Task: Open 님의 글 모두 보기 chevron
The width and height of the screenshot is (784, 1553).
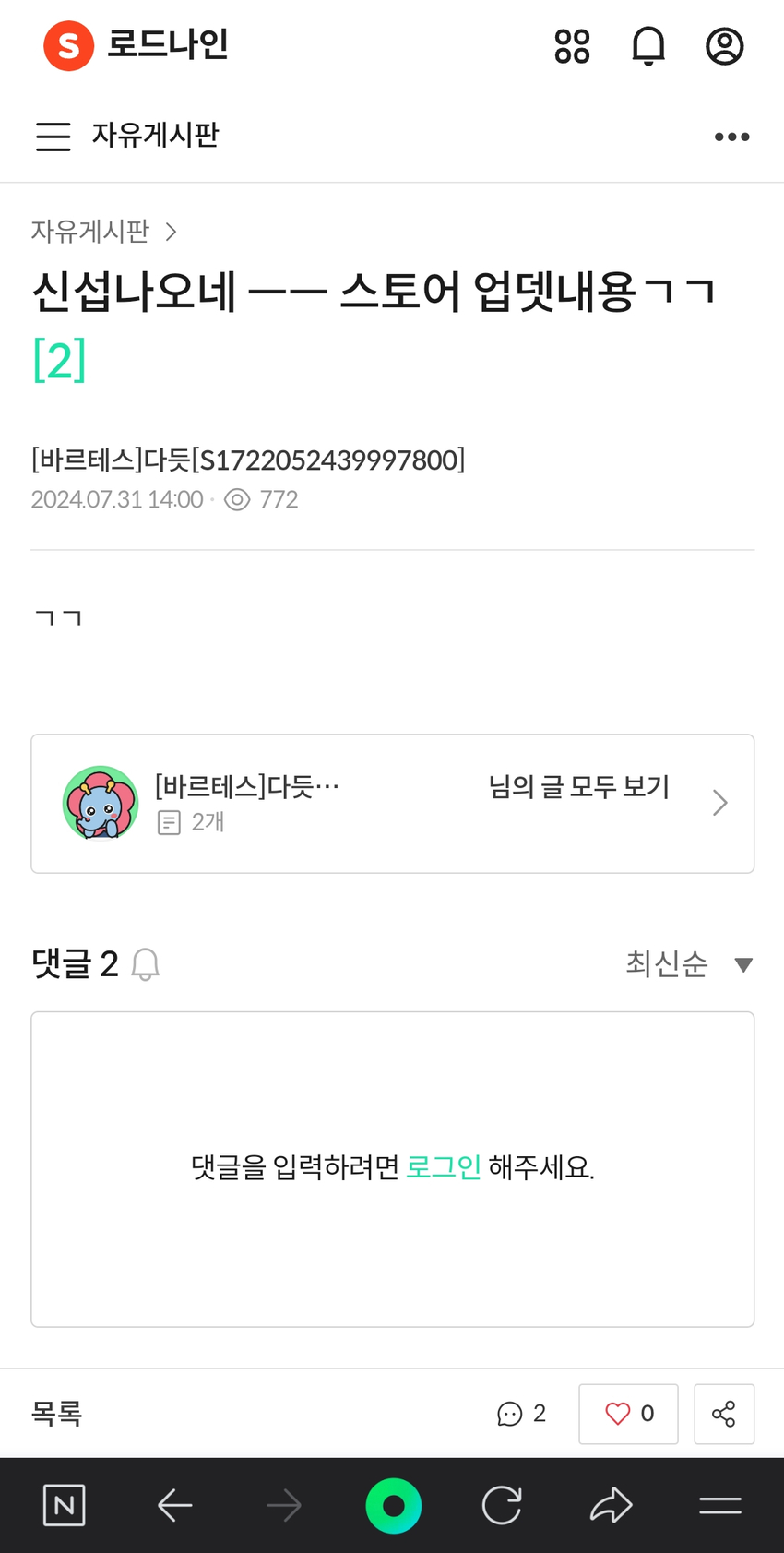Action: coord(720,803)
